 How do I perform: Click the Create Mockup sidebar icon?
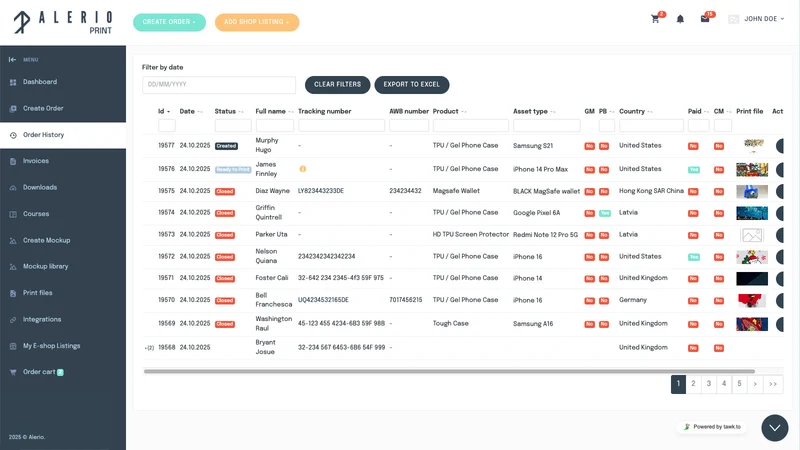(13, 241)
